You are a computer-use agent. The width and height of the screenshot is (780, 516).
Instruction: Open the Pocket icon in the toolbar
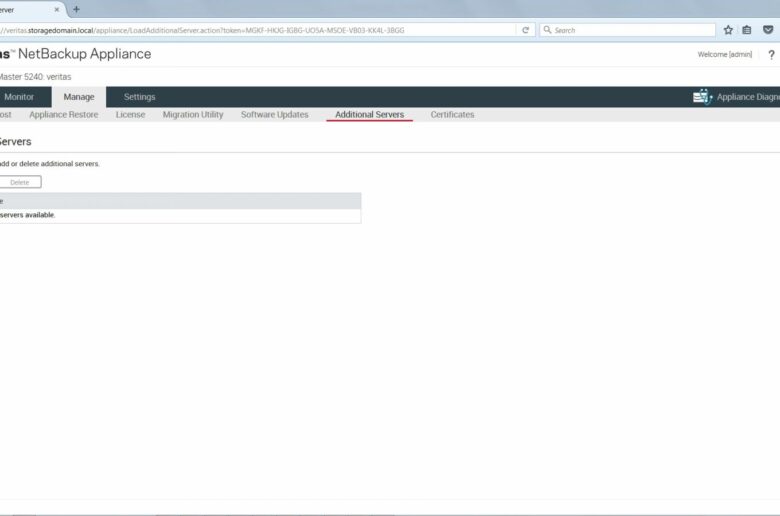click(x=768, y=30)
